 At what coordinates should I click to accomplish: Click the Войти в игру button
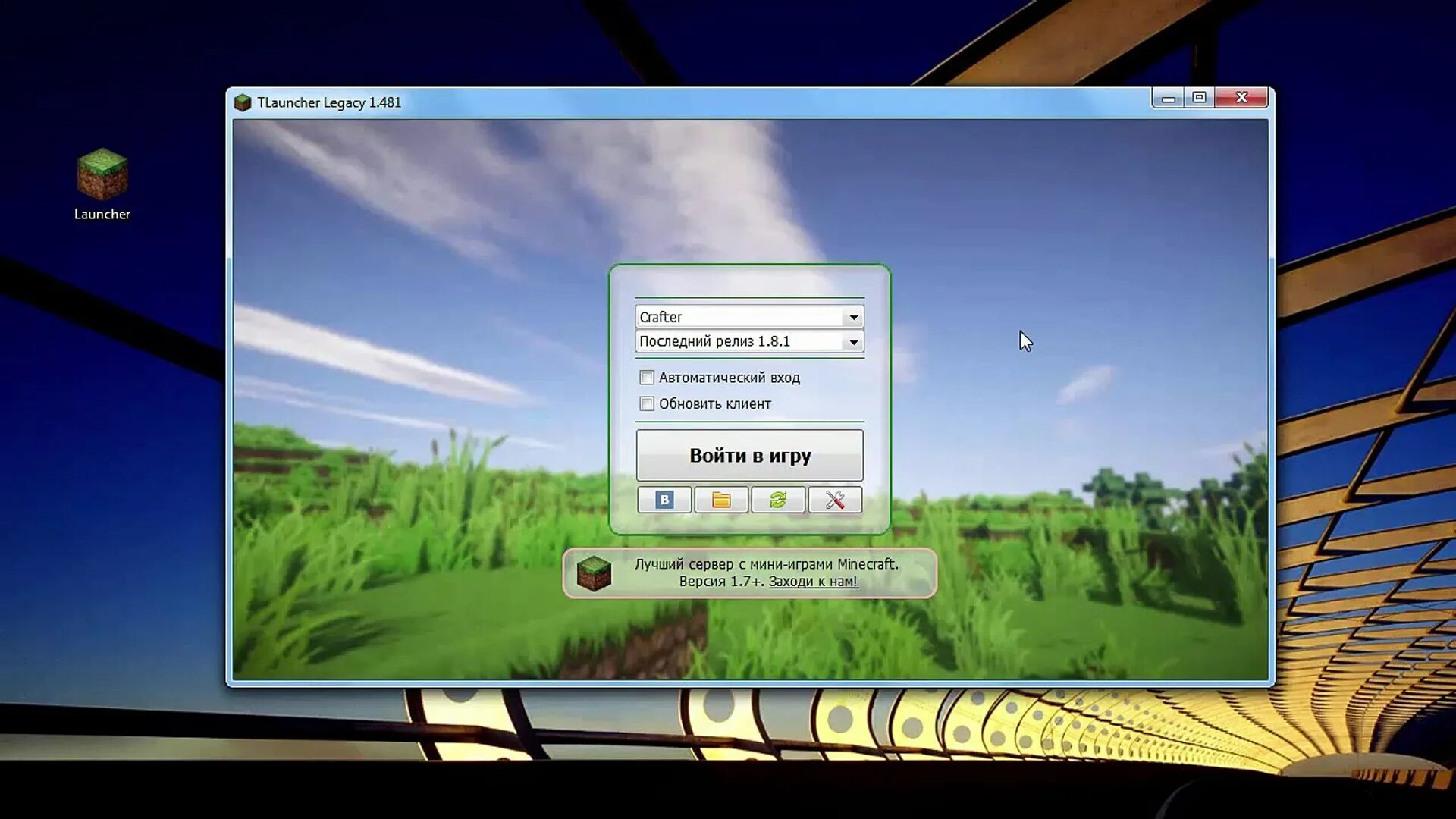(x=750, y=455)
